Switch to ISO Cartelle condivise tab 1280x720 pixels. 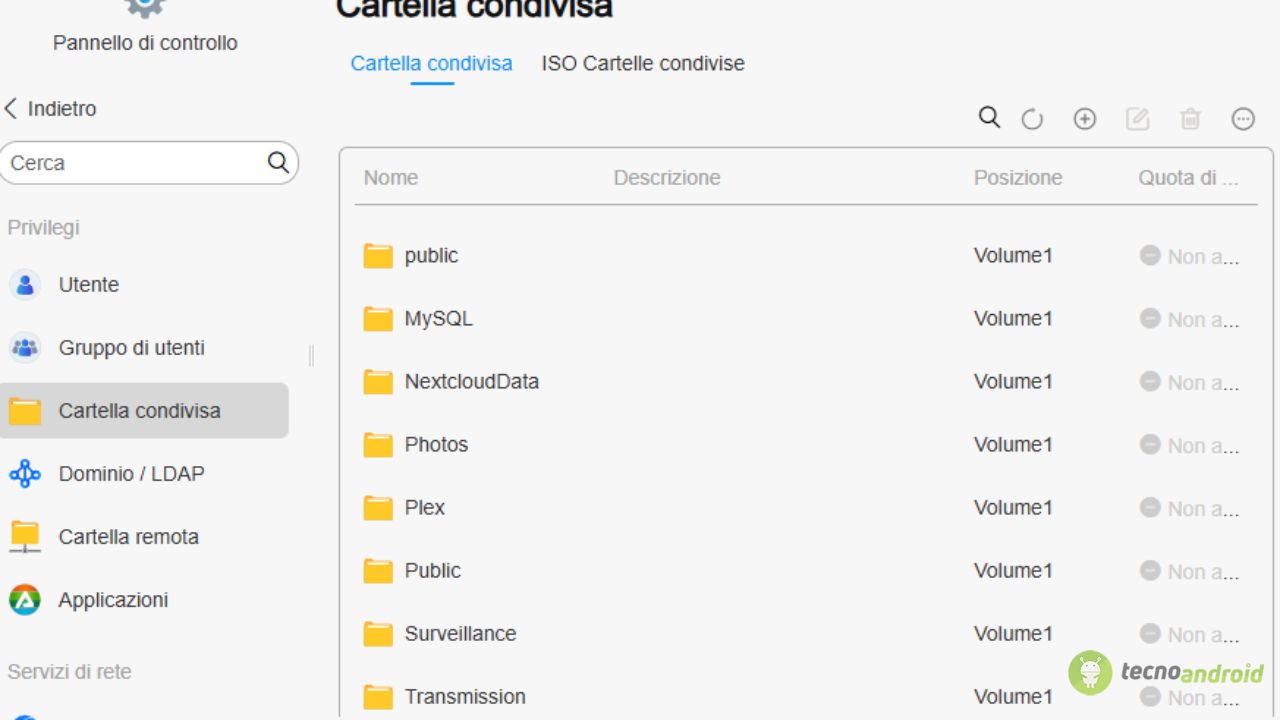[x=643, y=64]
